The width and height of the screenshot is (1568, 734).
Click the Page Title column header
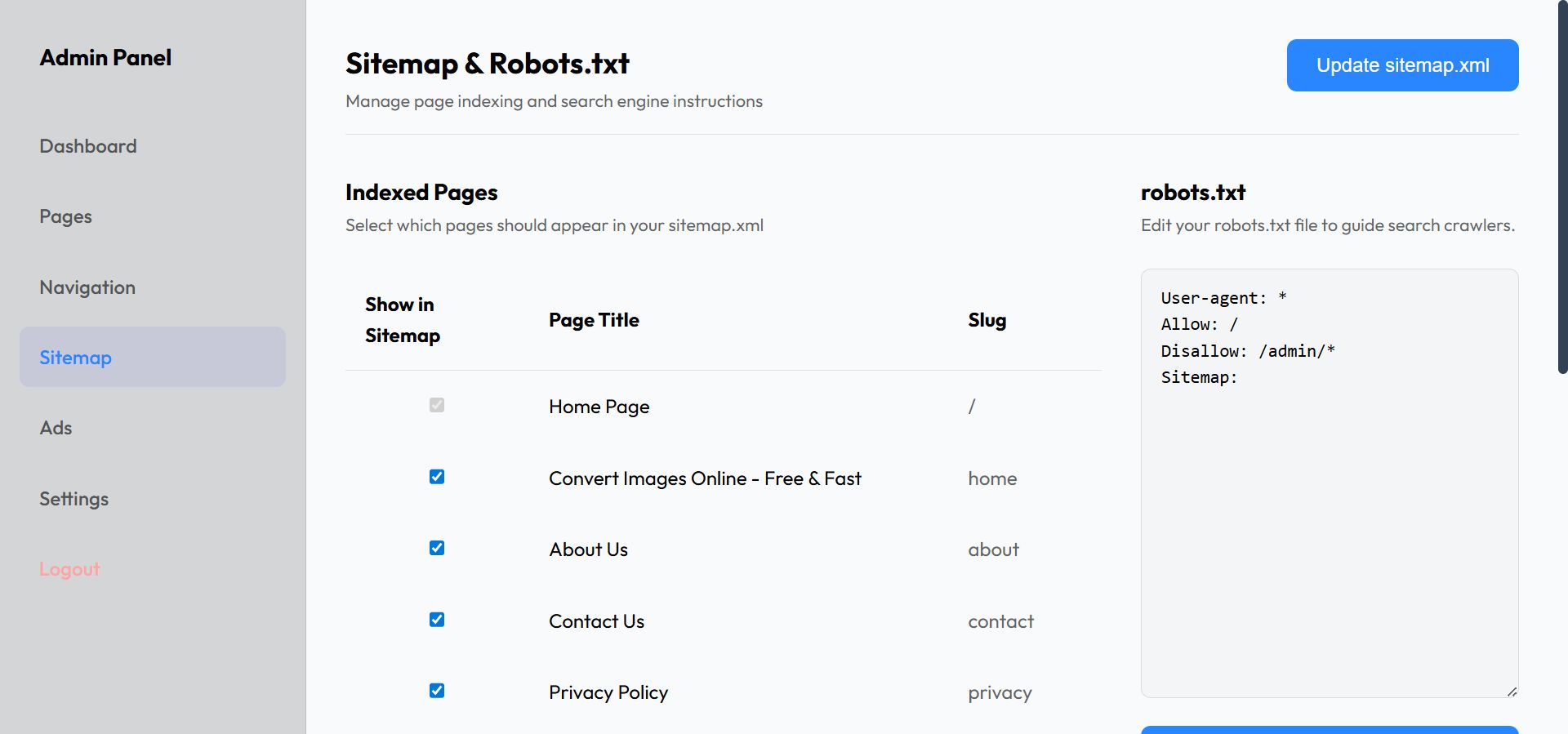tap(594, 320)
